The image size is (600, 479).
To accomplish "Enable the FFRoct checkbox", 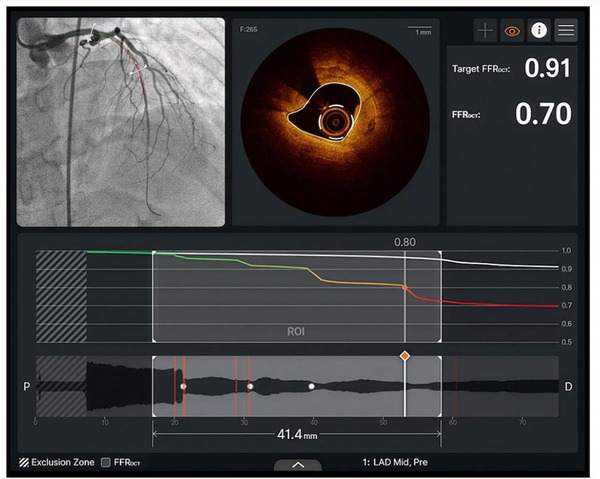I will tap(106, 462).
